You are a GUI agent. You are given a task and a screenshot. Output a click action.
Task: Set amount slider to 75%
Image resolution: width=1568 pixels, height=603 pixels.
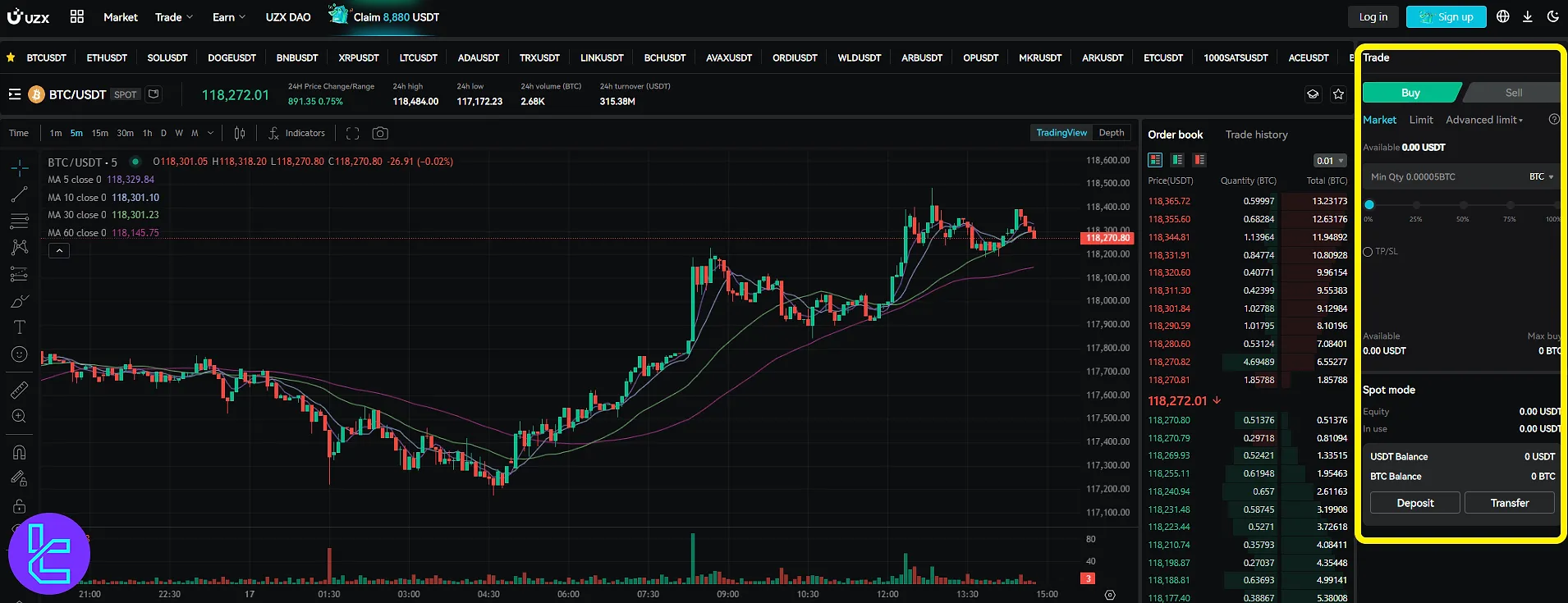pyautogui.click(x=1509, y=205)
